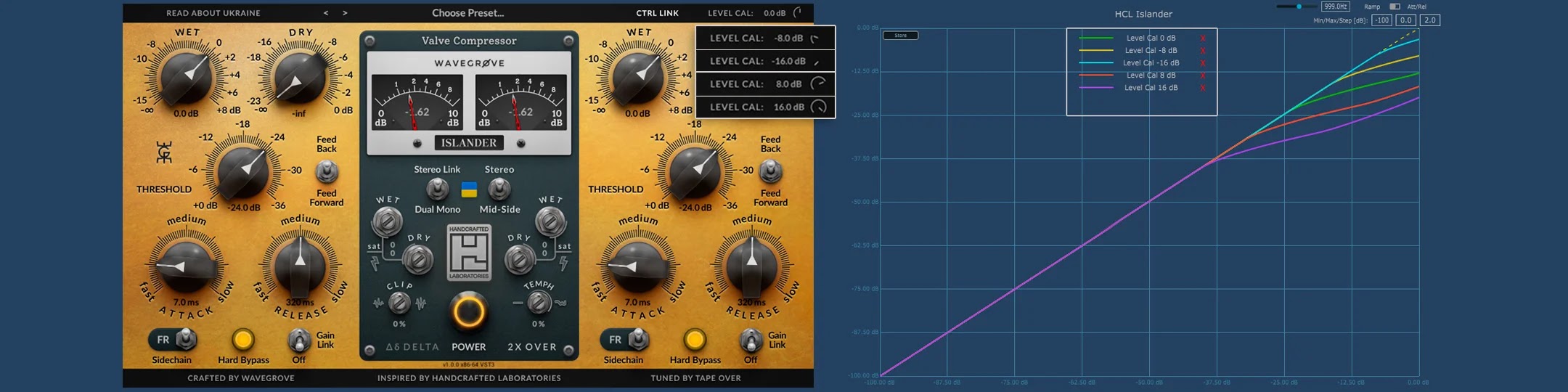Remove the Level Cal -8 dB curve

[x=1203, y=51]
